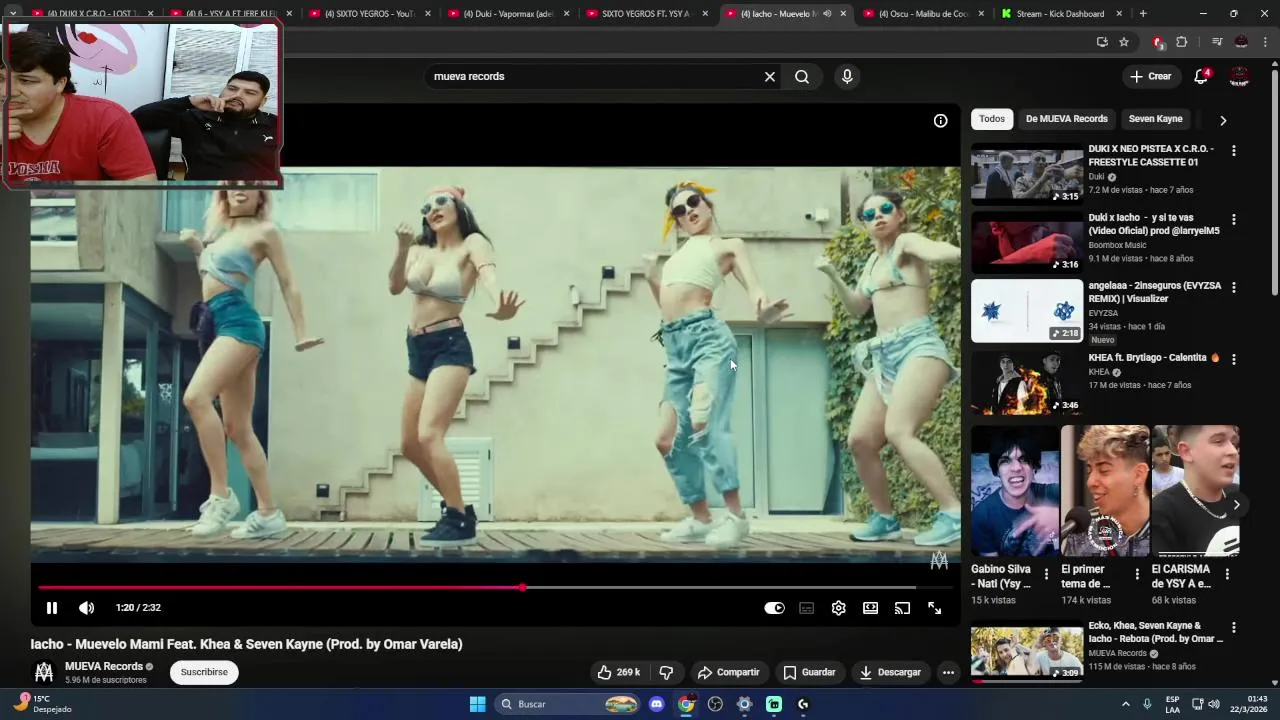Open Chrome from the taskbar

click(x=686, y=704)
